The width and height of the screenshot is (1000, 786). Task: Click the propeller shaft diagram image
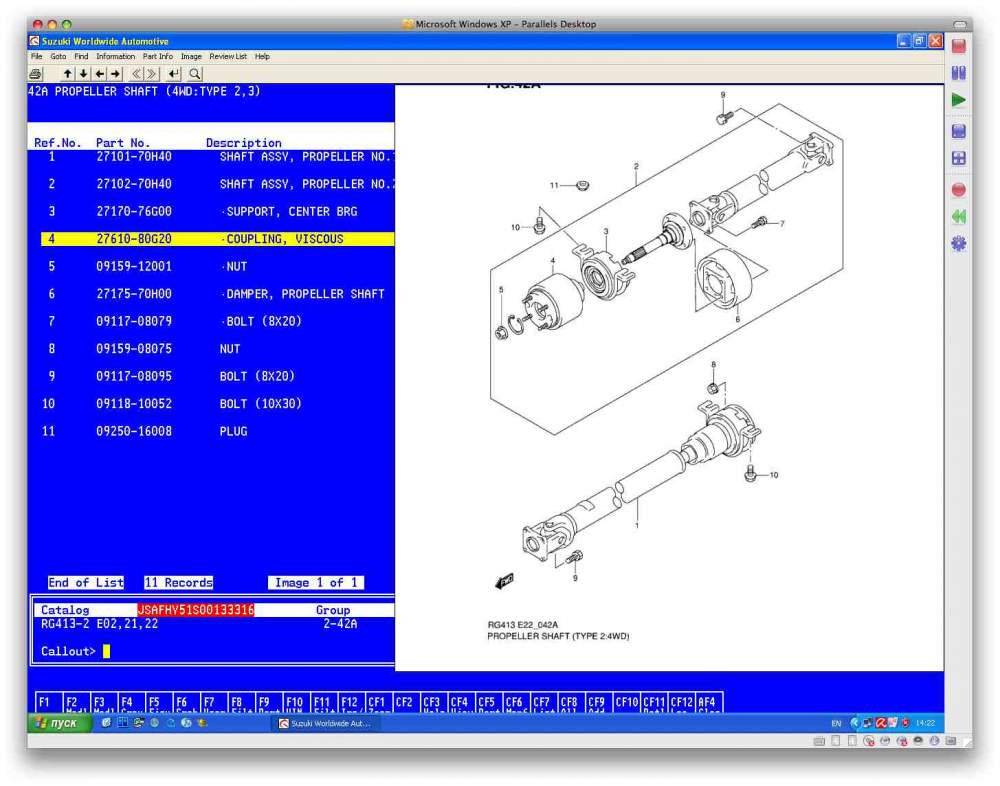click(x=669, y=378)
